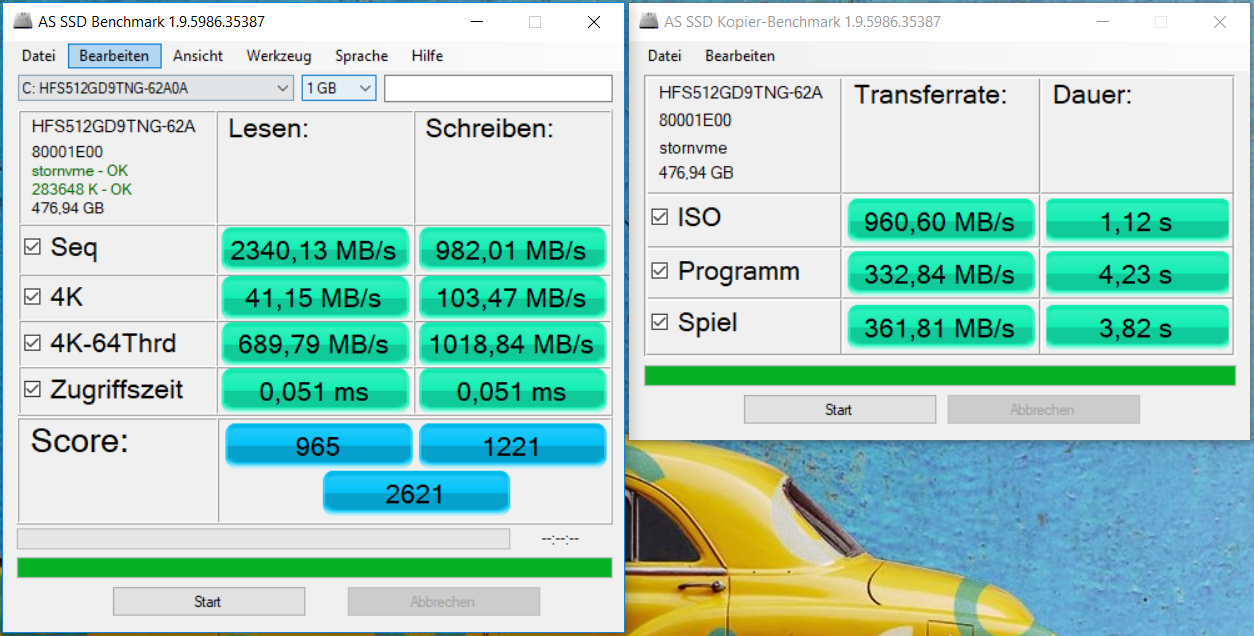Open Datei menu in Kopier-Benchmark window
This screenshot has height=636, width=1254.
pyautogui.click(x=665, y=56)
